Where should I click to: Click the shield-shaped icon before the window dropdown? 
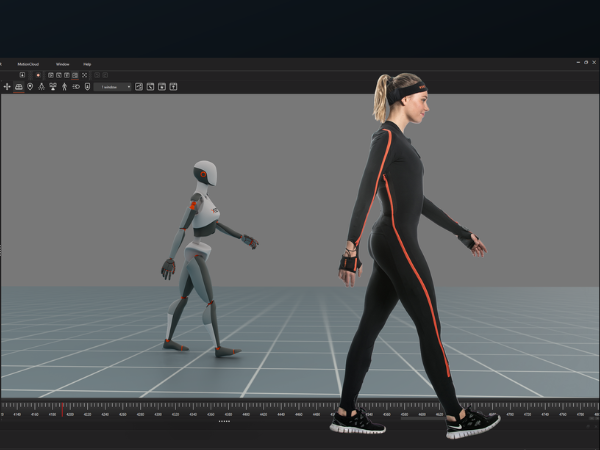(87, 87)
